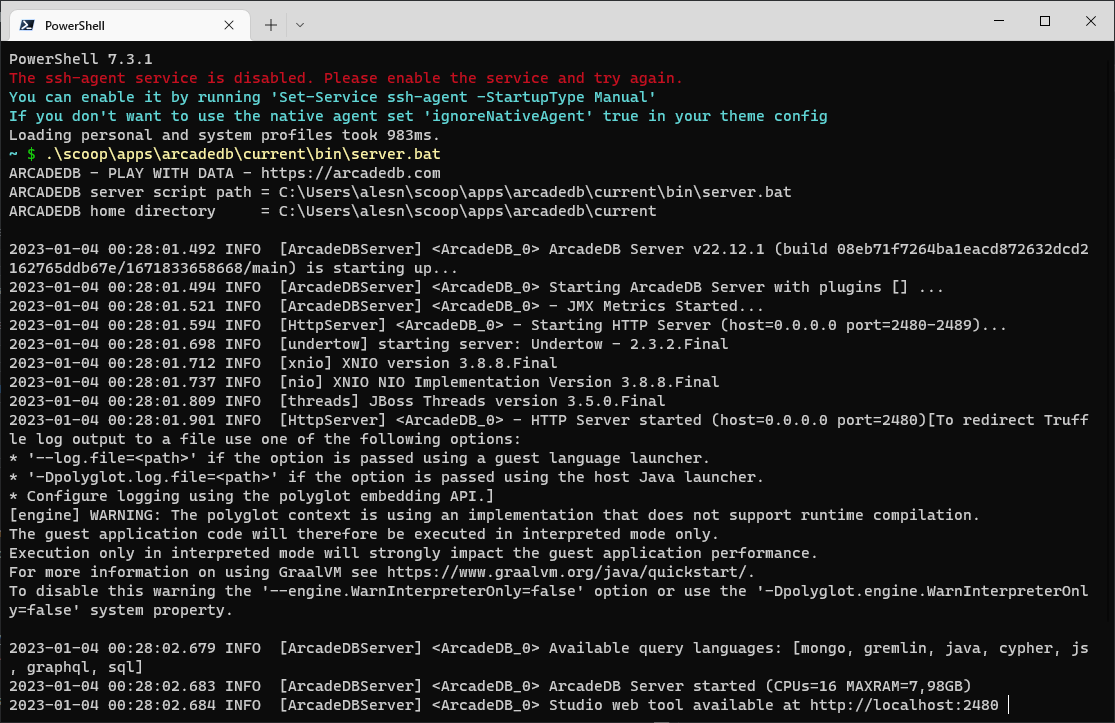Viewport: 1115px width, 723px height.
Task: Click the 'ARCADEDB server script path' line
Action: pos(400,192)
